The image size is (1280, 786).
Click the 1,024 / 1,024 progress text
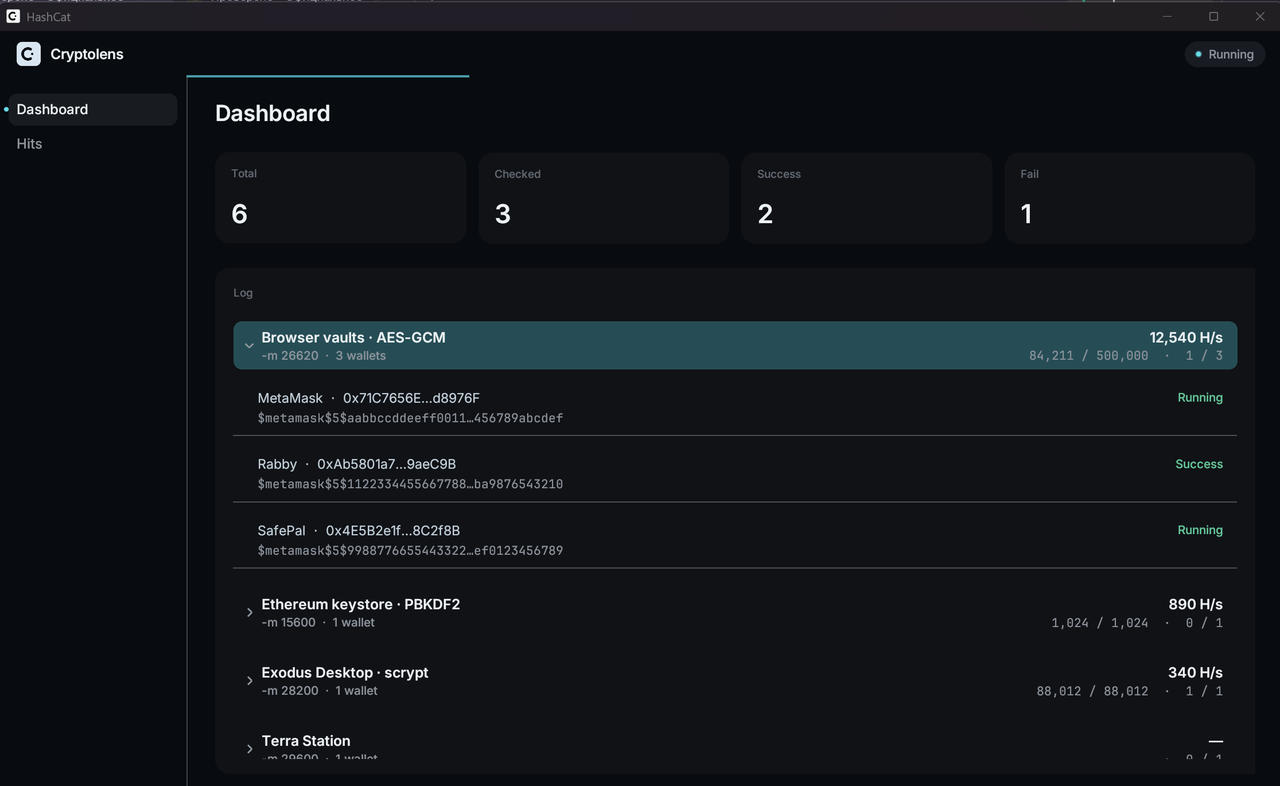[x=1100, y=623]
